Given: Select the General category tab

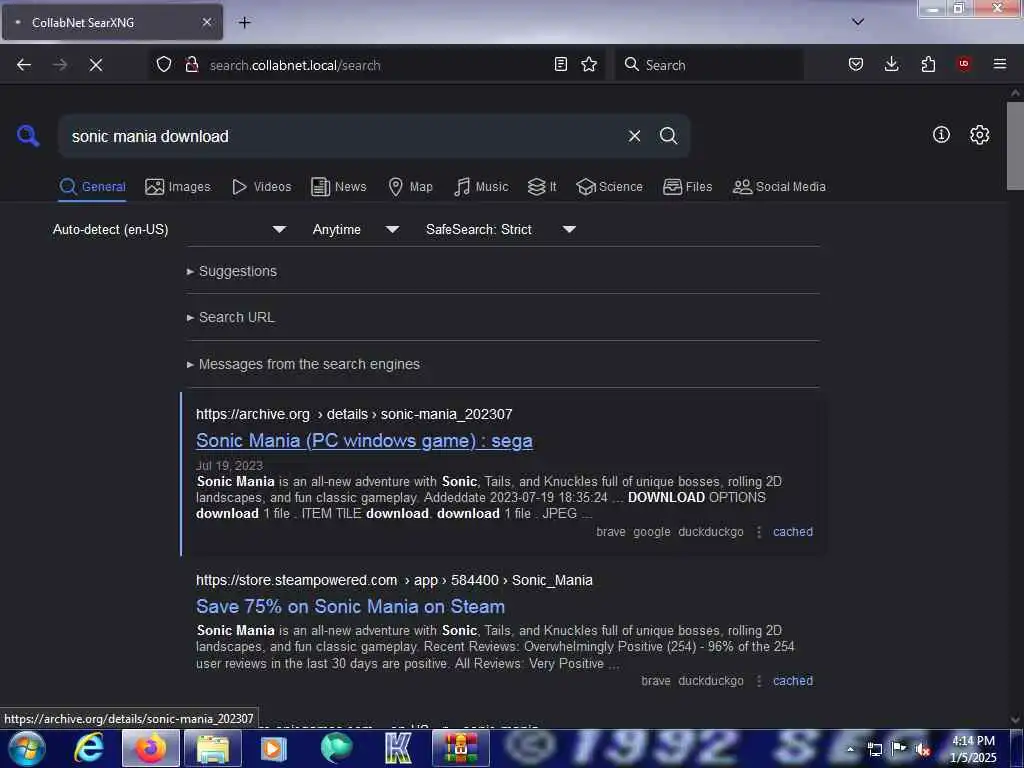Looking at the screenshot, I should [92, 187].
